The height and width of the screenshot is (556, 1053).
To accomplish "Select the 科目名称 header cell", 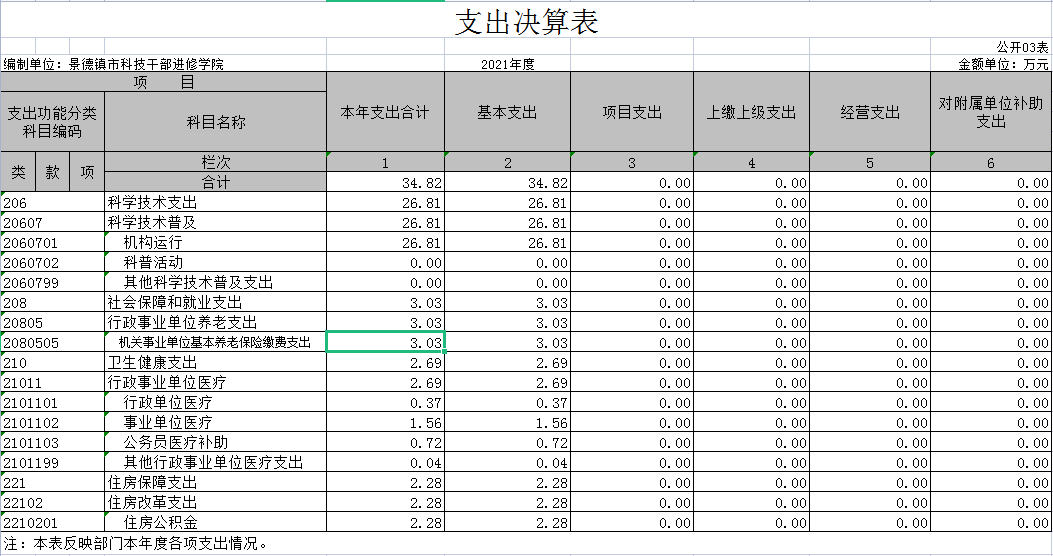I will click(x=215, y=122).
